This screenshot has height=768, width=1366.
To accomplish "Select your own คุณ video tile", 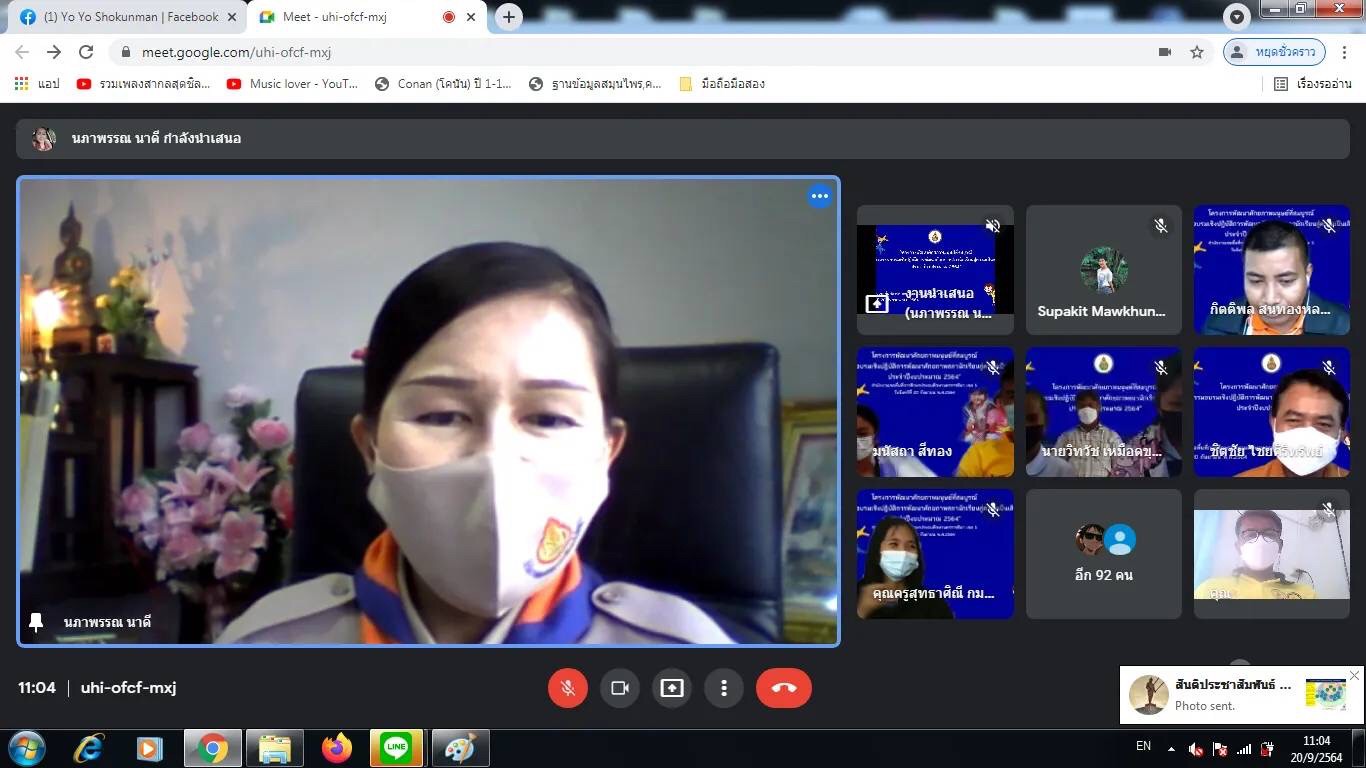I will 1271,554.
